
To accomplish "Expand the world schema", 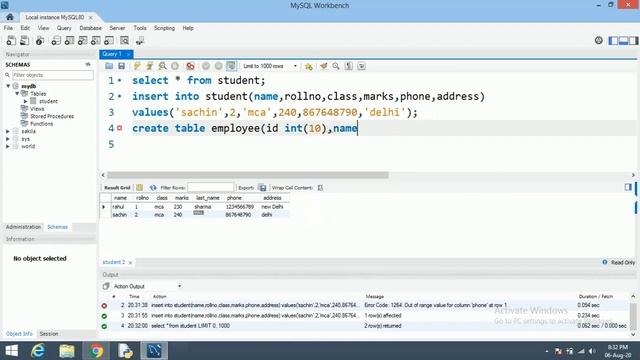I will click(8, 146).
